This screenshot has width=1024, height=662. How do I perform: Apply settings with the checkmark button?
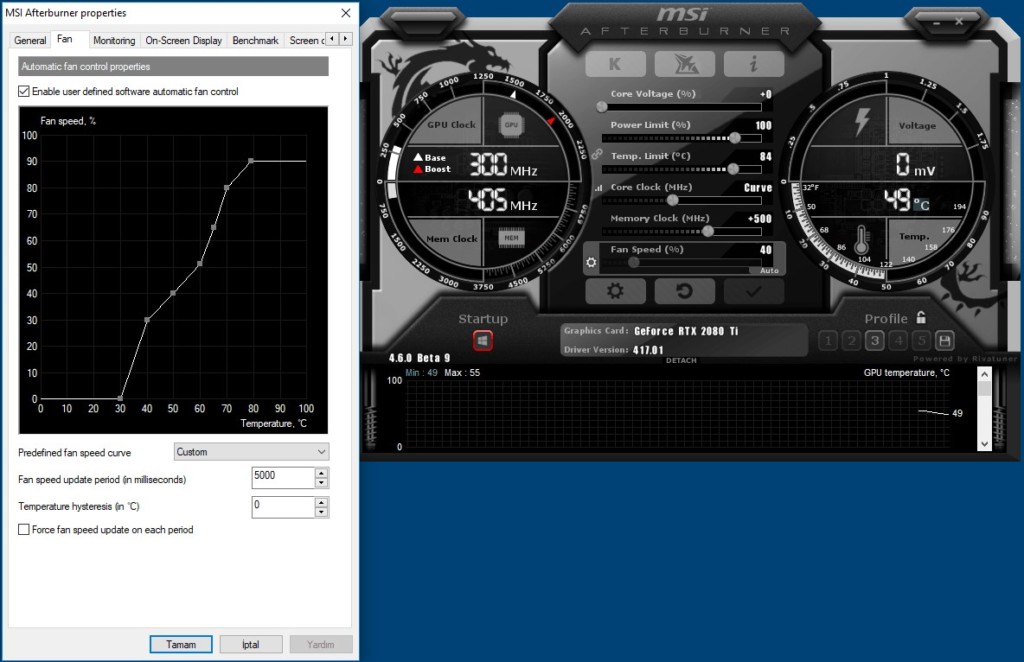point(754,291)
